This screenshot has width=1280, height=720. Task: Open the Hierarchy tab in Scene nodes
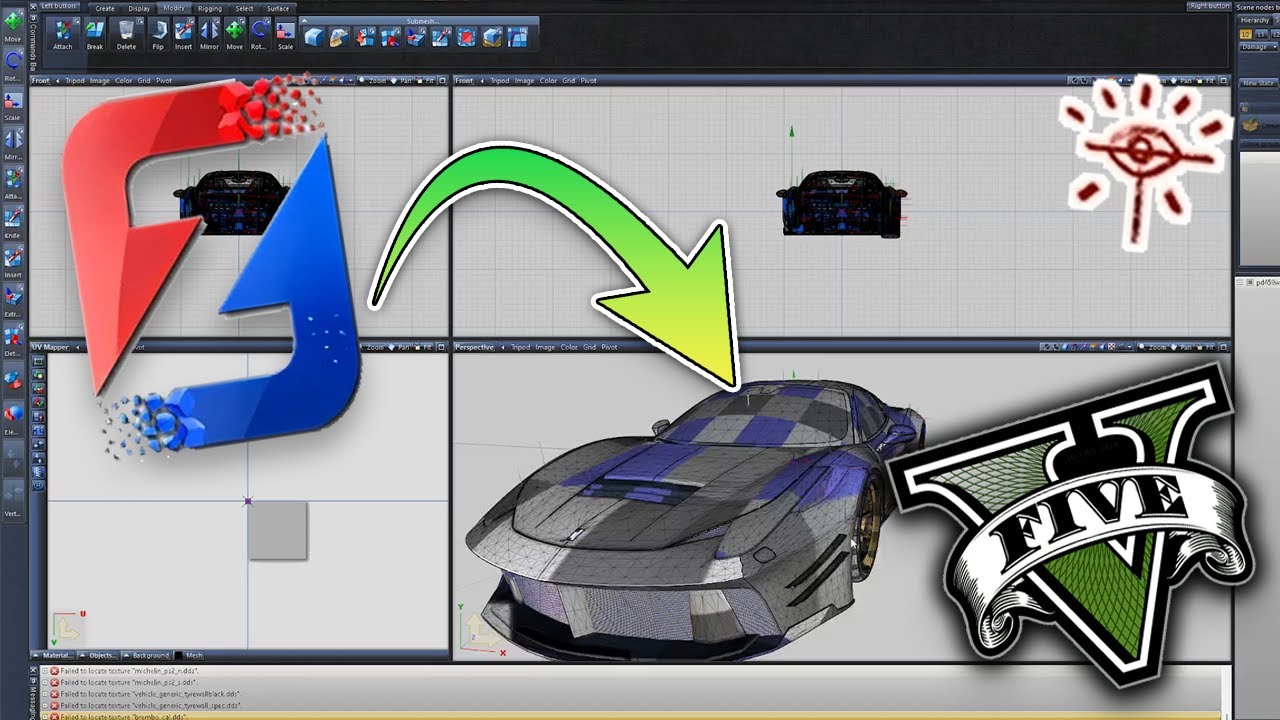(x=1255, y=20)
